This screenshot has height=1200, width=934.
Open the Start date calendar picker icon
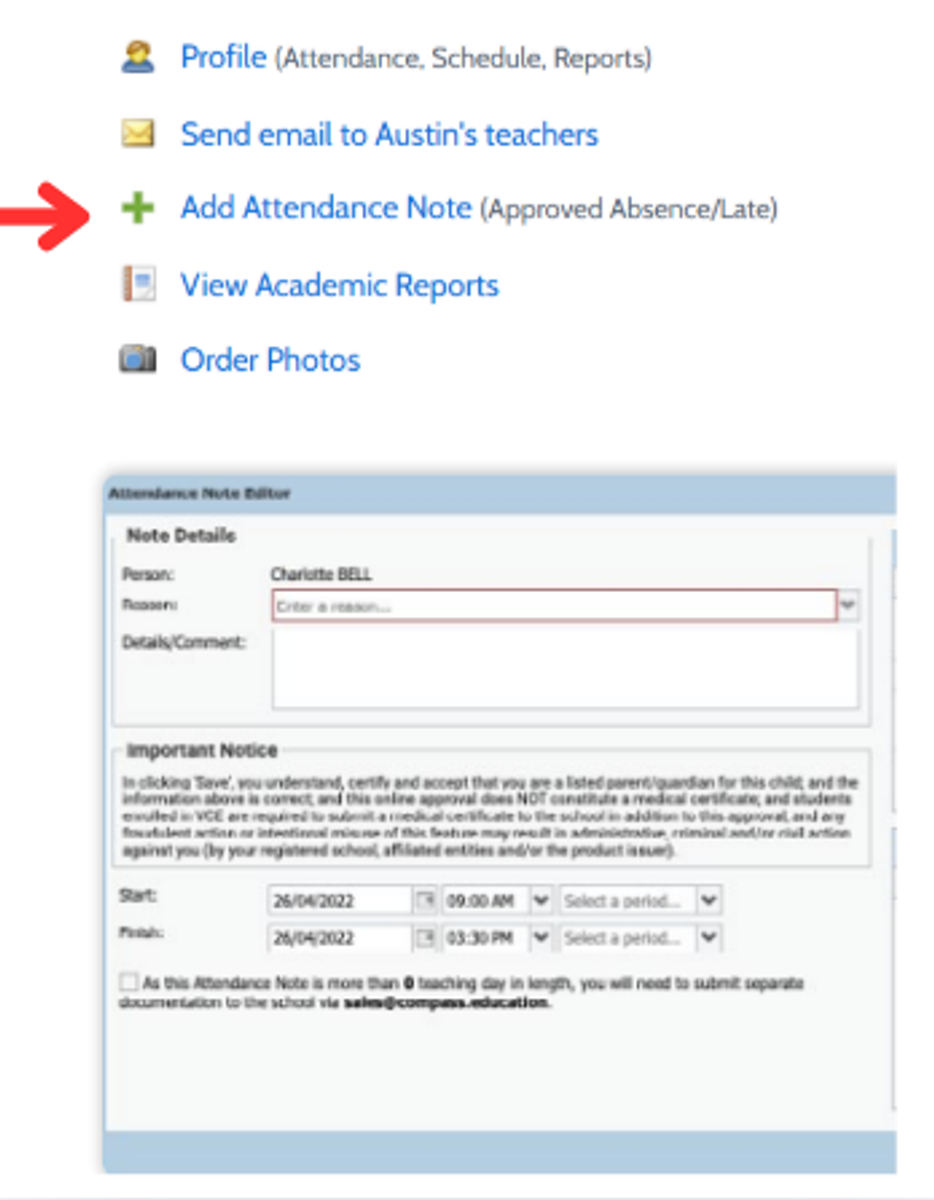[426, 901]
